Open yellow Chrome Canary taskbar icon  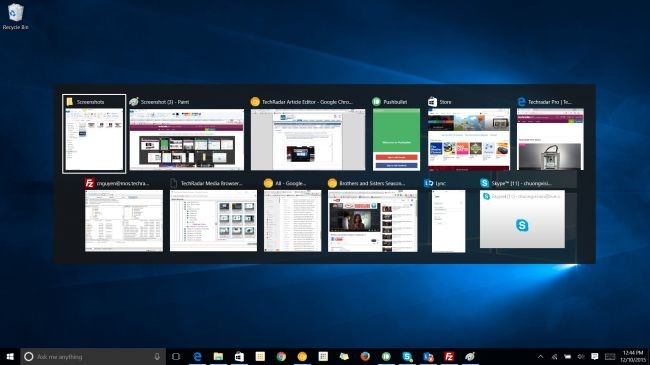click(x=302, y=356)
